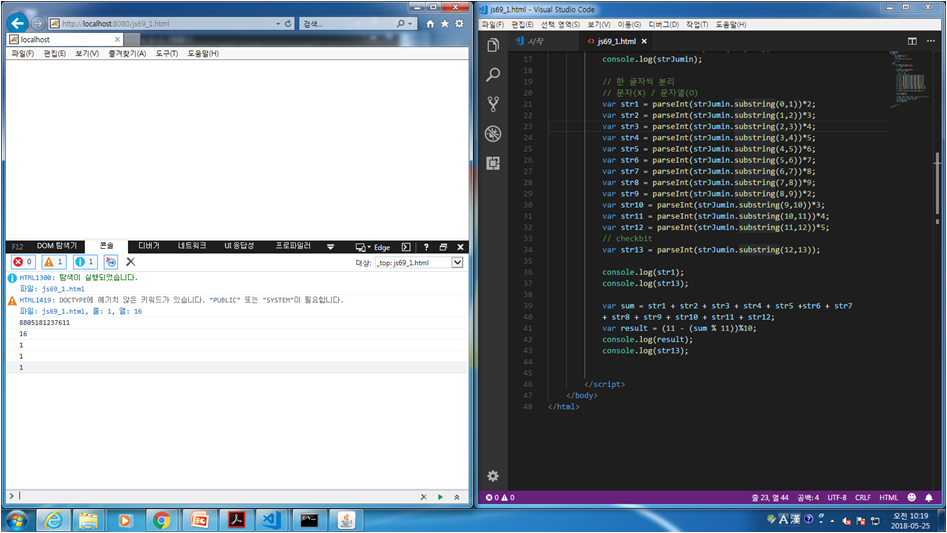
Task: Change line ending CRLF in status bar
Action: 863,497
